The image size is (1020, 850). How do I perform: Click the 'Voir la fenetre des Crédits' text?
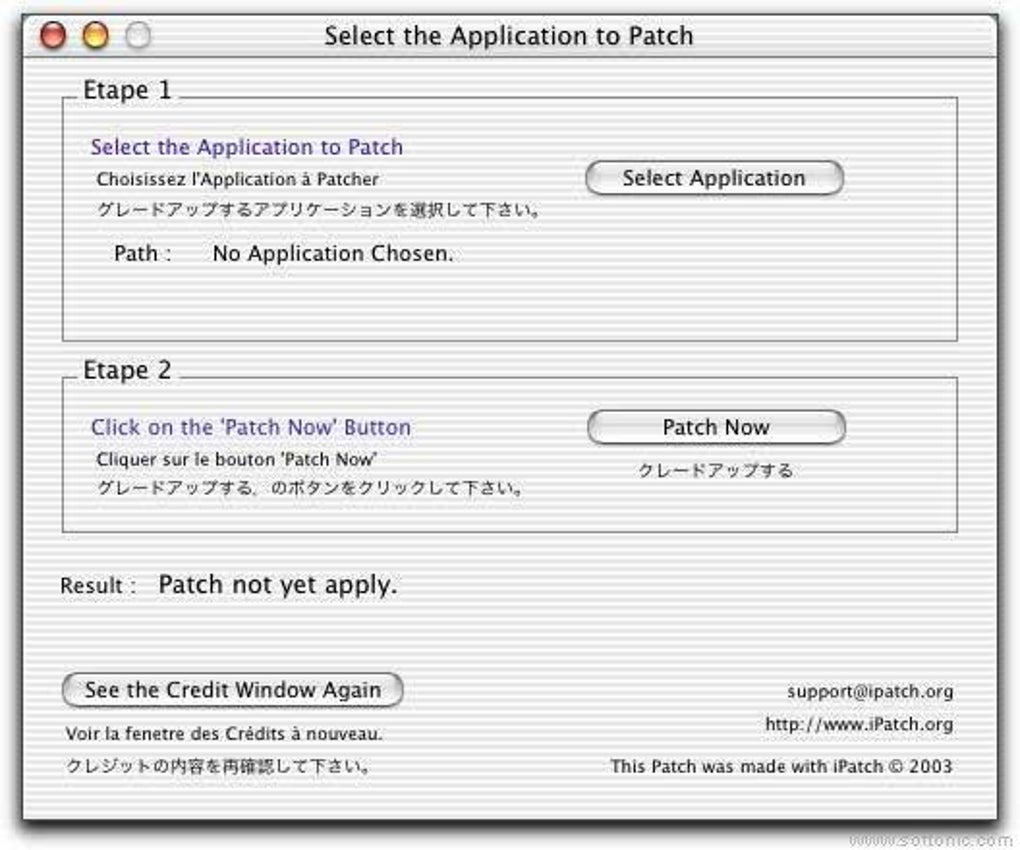click(223, 734)
